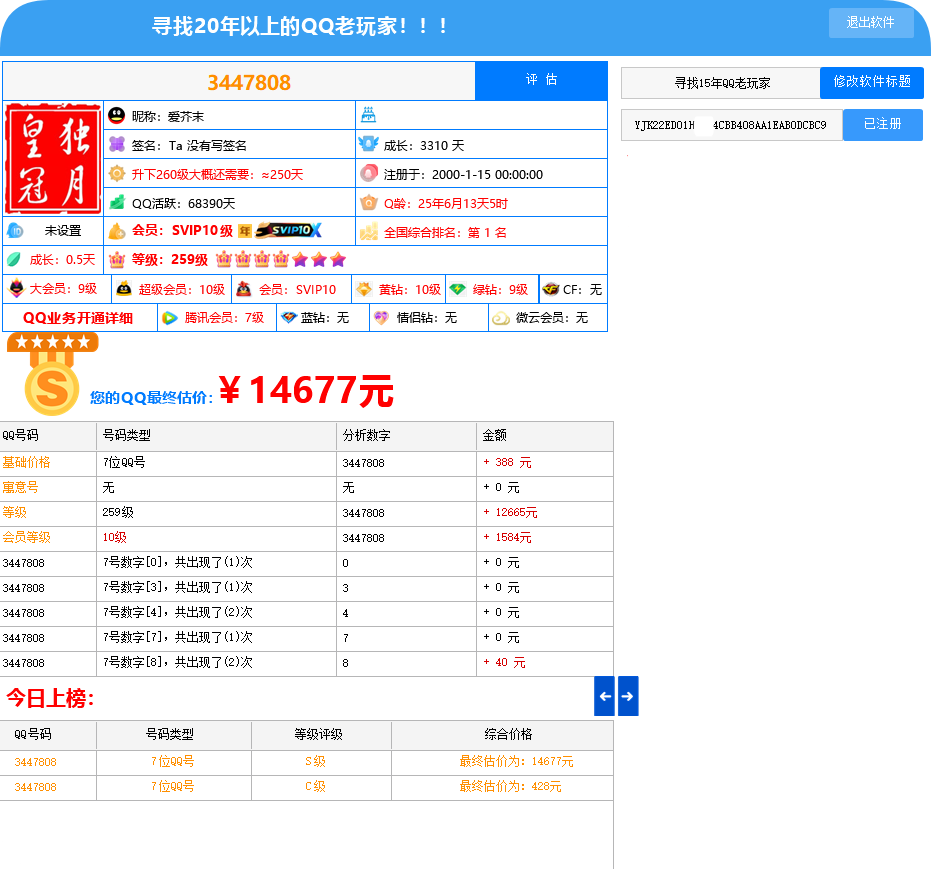Click the 超级会员 penguin icon
931x869 pixels.
click(x=124, y=289)
